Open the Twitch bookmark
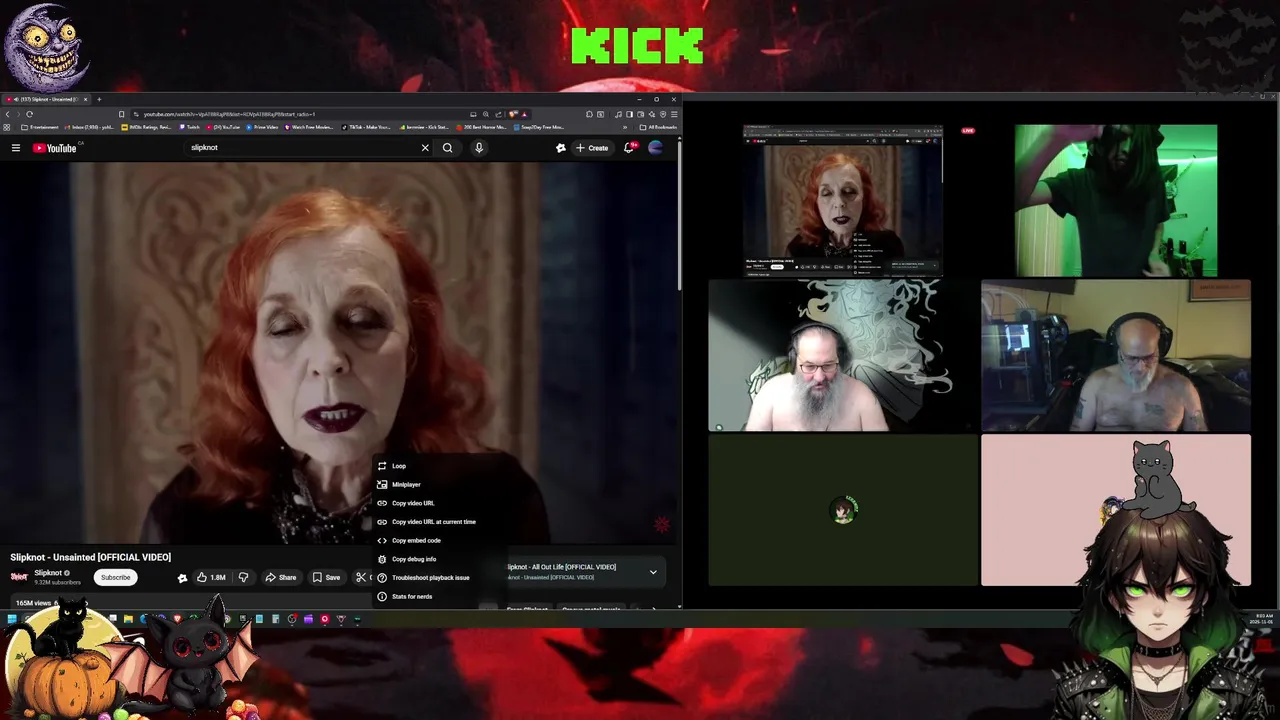 tap(188, 127)
